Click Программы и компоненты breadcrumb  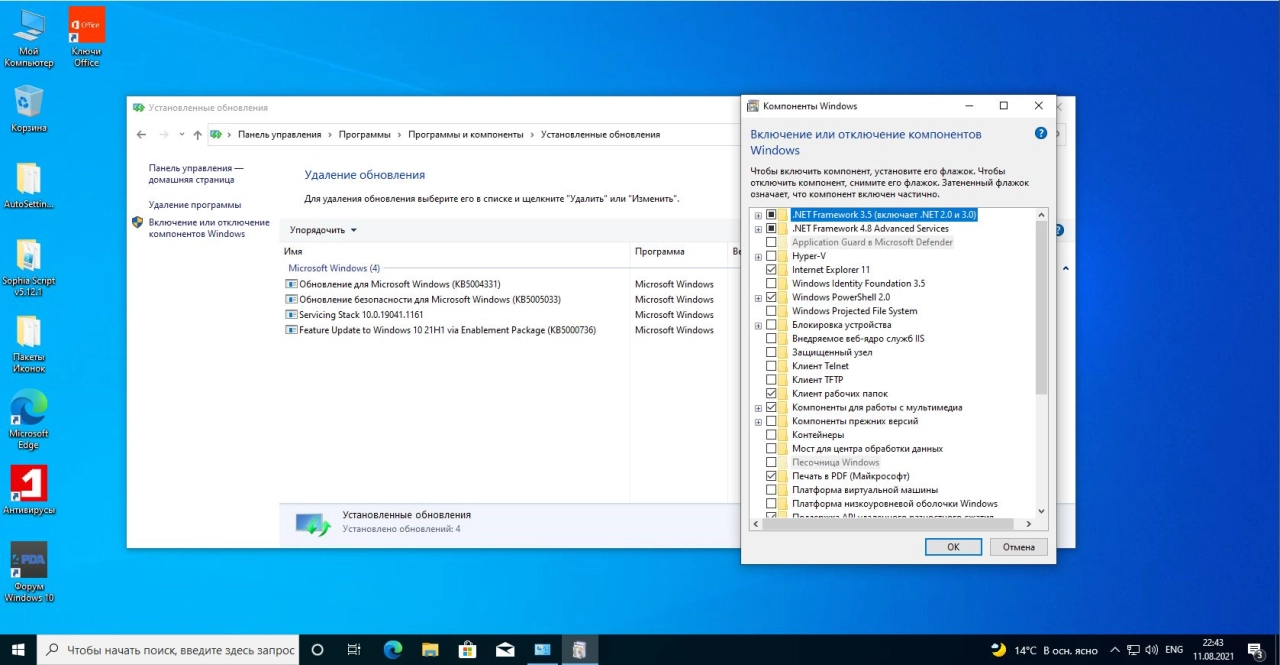coord(466,134)
